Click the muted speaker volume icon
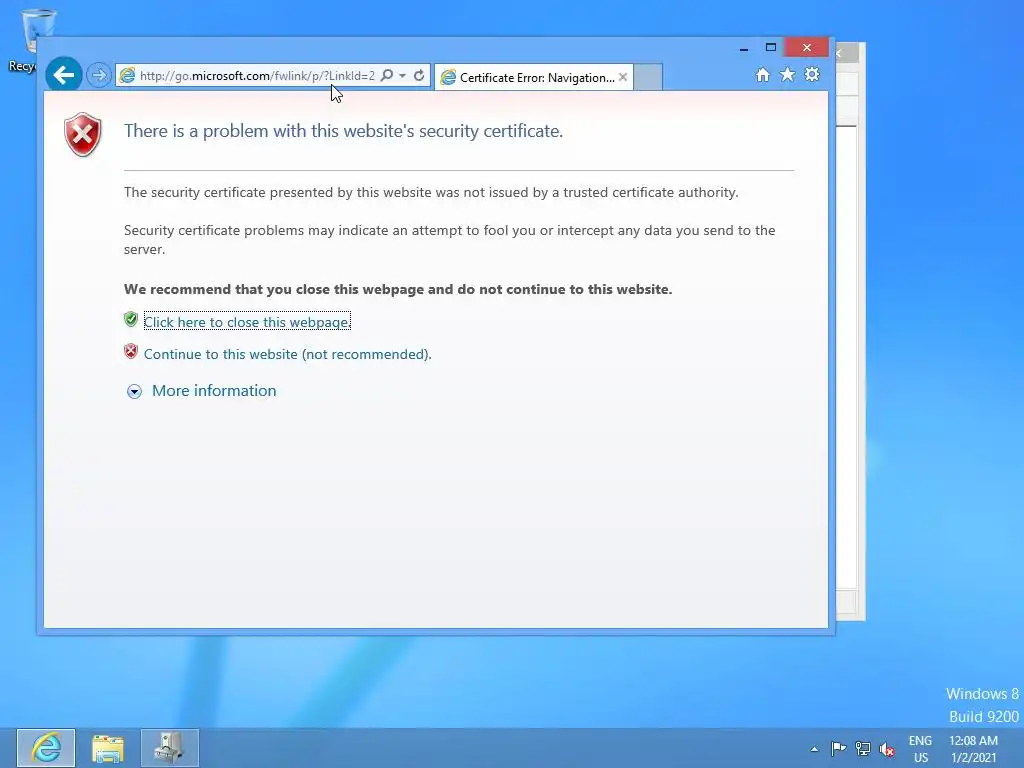This screenshot has height=768, width=1024. (886, 749)
